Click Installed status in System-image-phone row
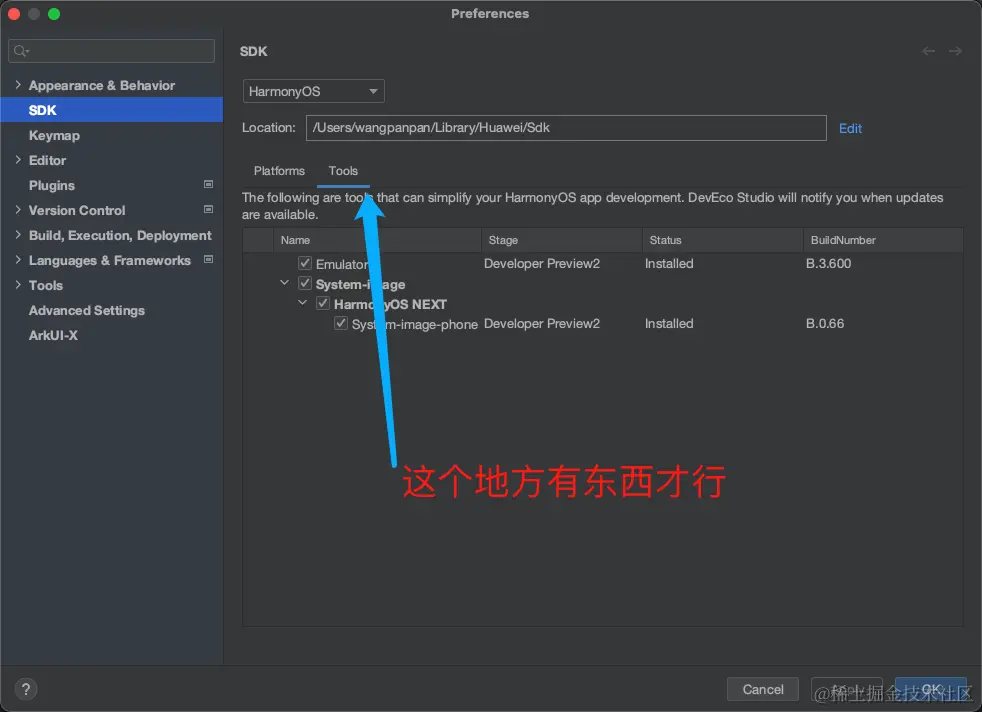The image size is (982, 712). point(669,324)
